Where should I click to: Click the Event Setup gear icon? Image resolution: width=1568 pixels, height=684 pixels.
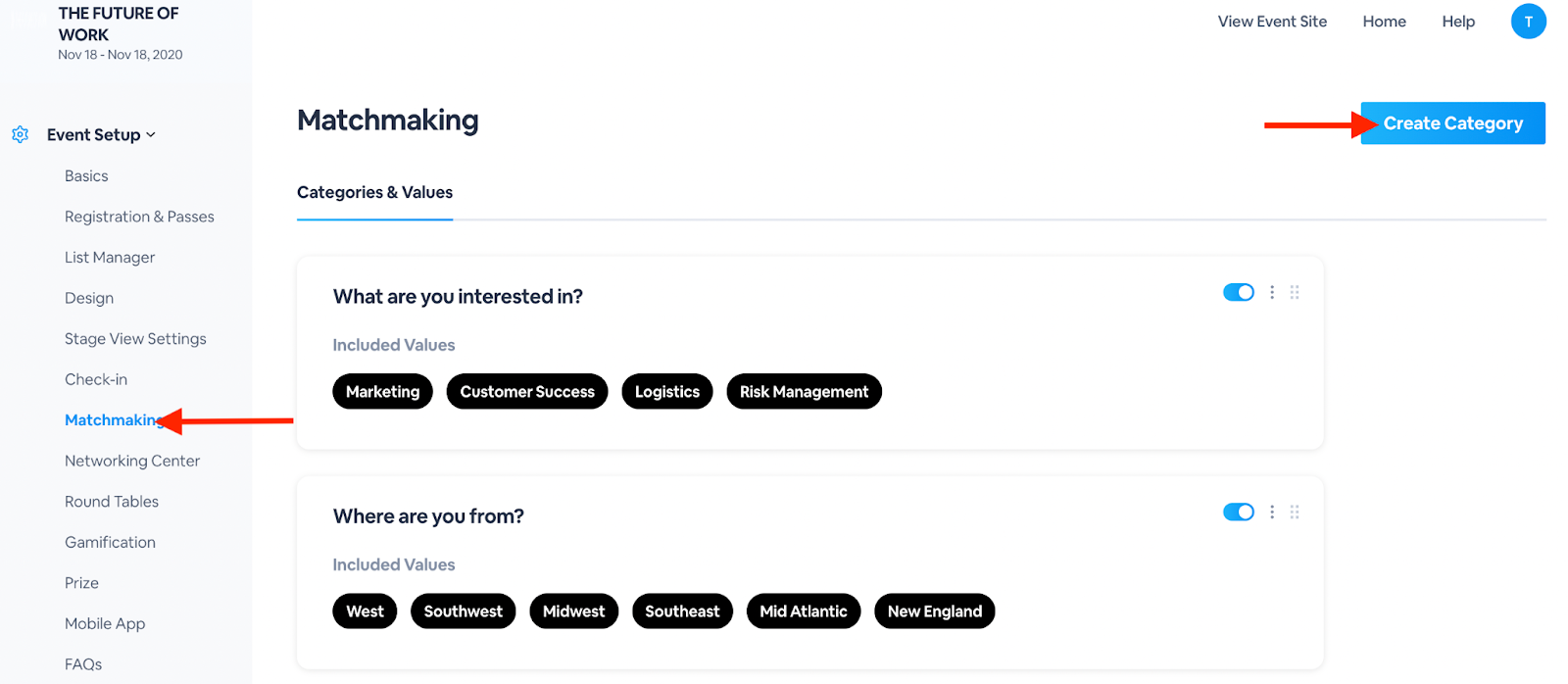click(x=20, y=134)
